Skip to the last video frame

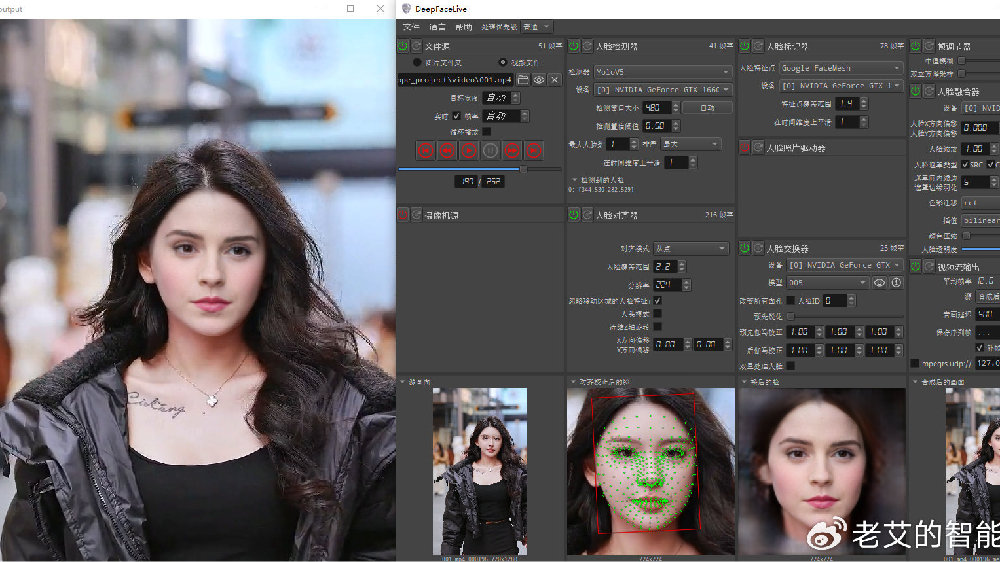(x=534, y=151)
